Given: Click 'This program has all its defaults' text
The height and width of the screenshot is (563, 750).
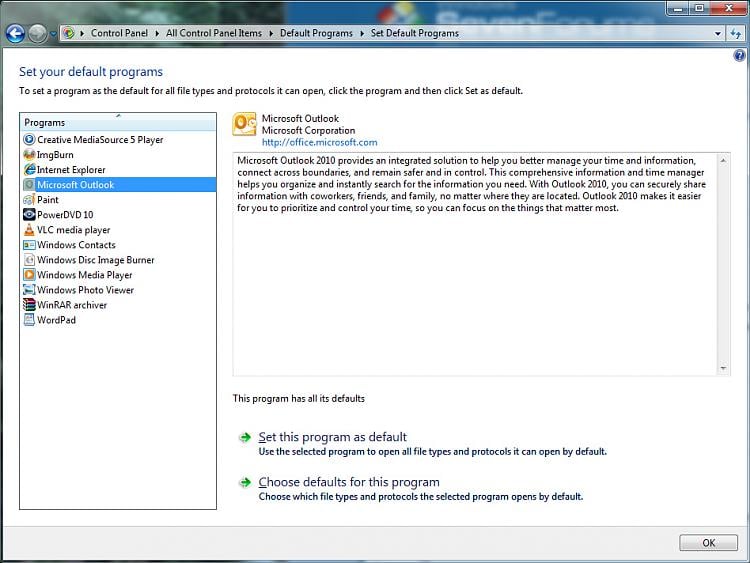Looking at the screenshot, I should 299,398.
